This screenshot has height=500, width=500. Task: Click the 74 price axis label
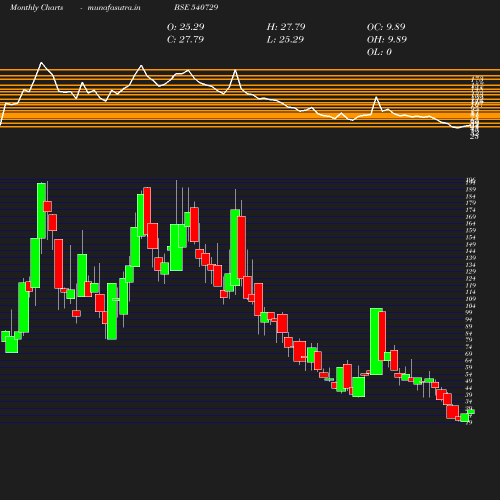469,347
